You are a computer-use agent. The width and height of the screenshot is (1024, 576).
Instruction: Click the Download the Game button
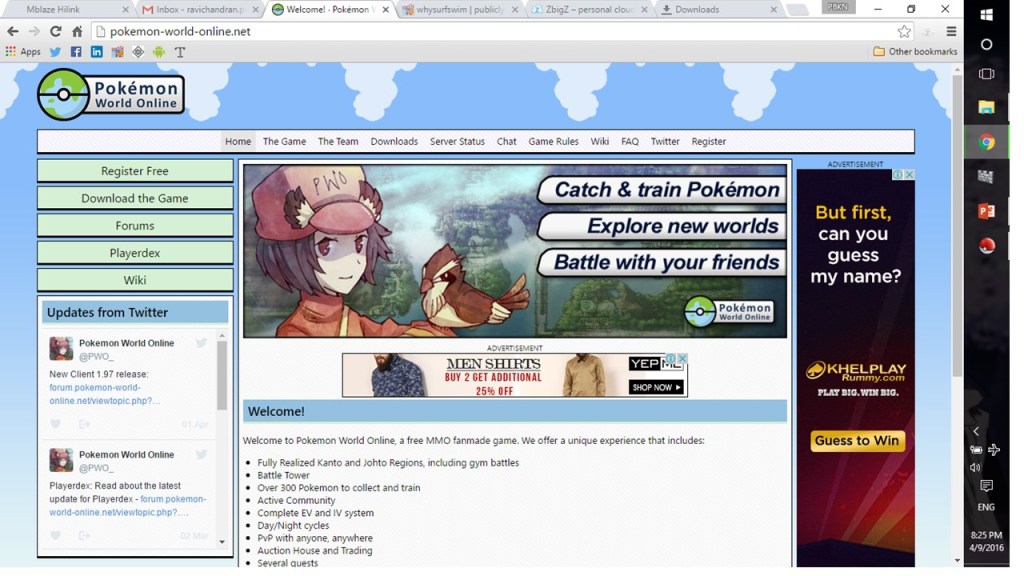pyautogui.click(x=135, y=198)
